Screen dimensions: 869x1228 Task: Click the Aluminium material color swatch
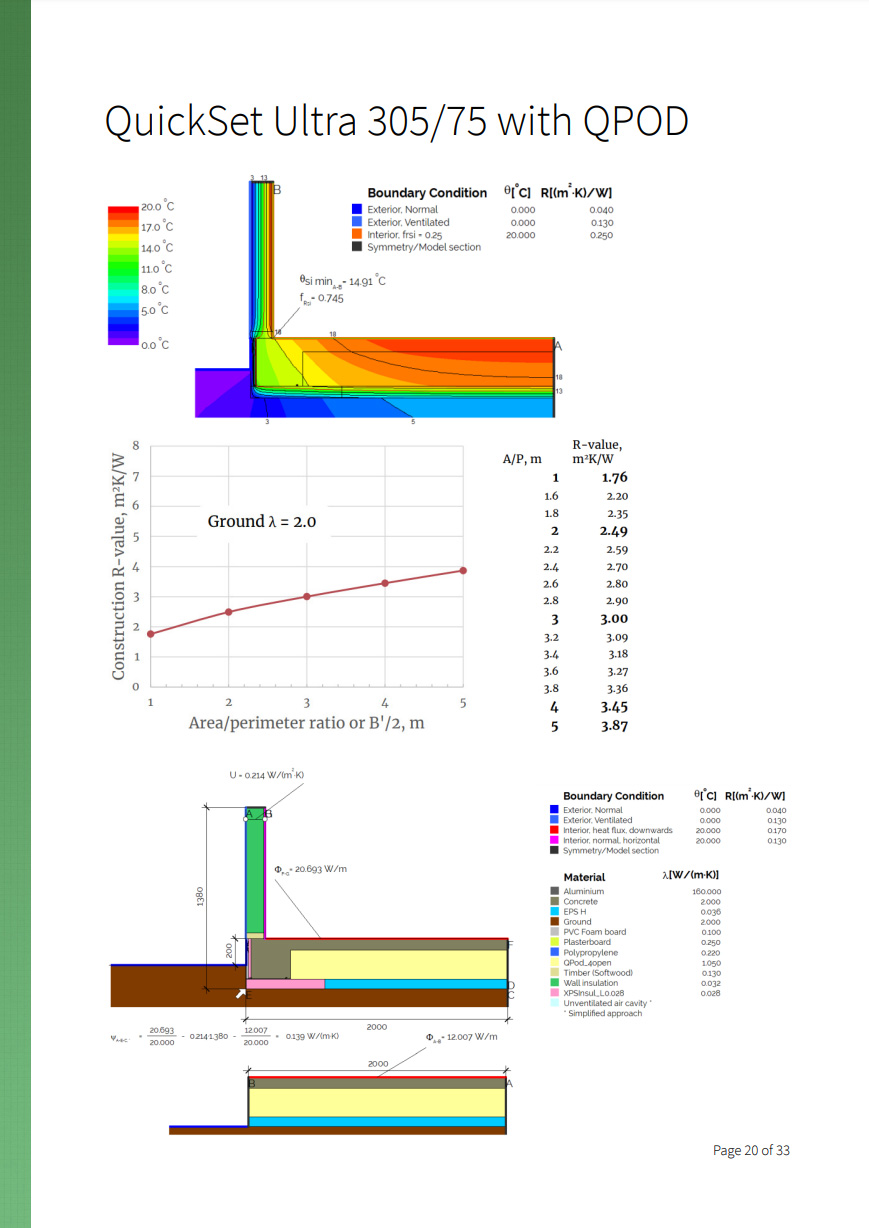[555, 891]
